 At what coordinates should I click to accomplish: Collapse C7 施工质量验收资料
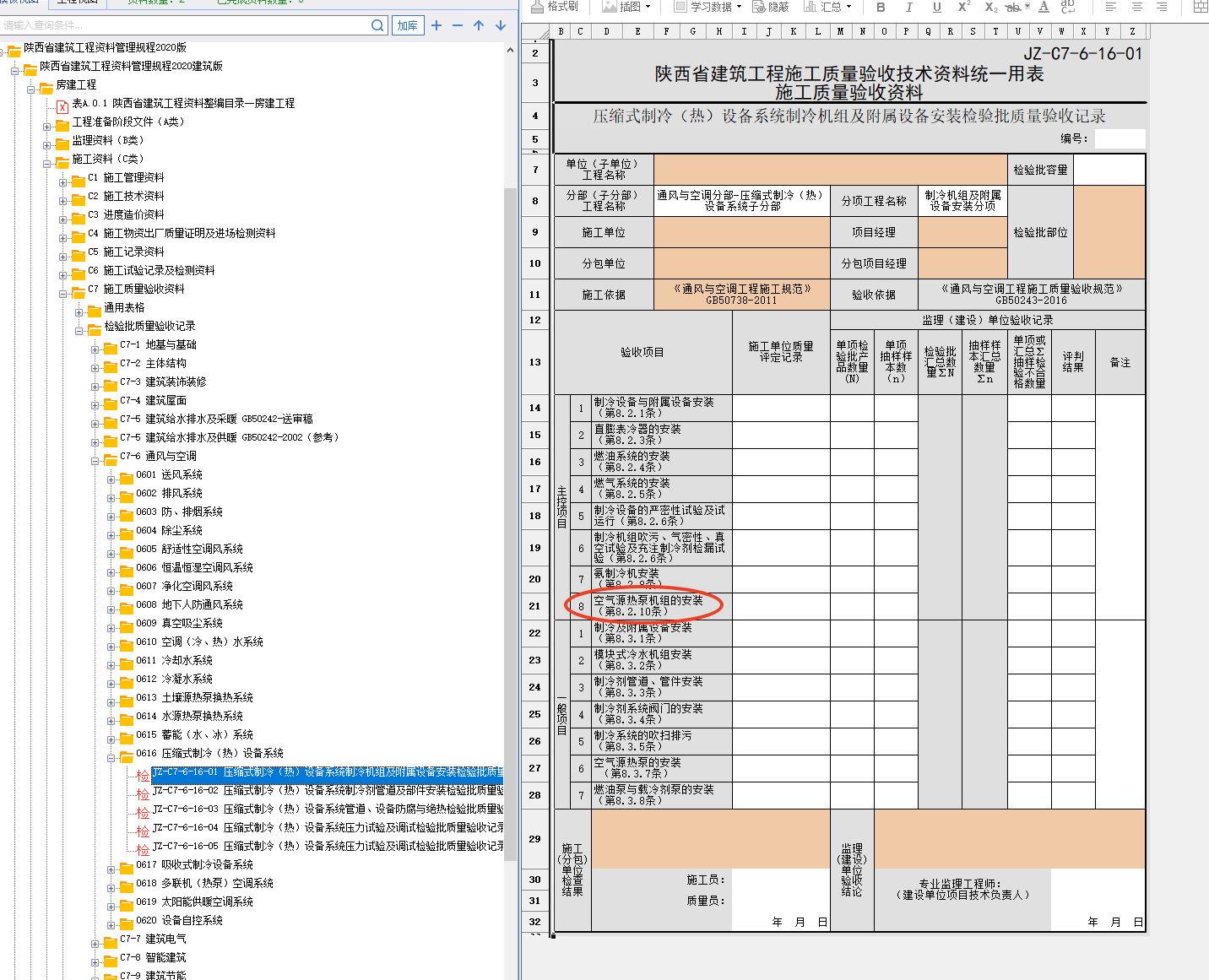pyautogui.click(x=62, y=293)
